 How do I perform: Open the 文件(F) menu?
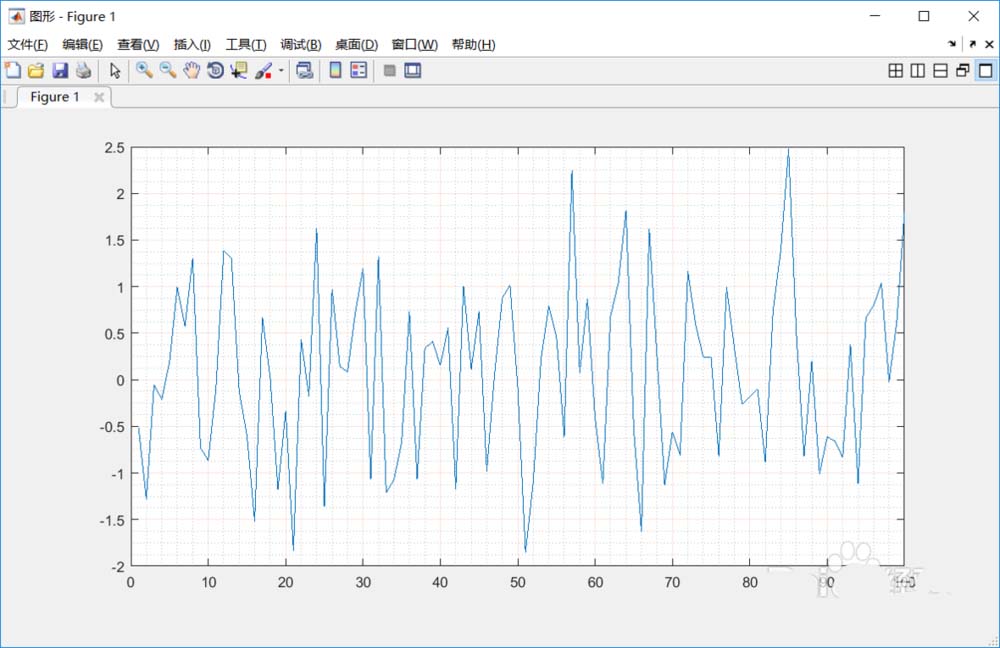point(27,45)
